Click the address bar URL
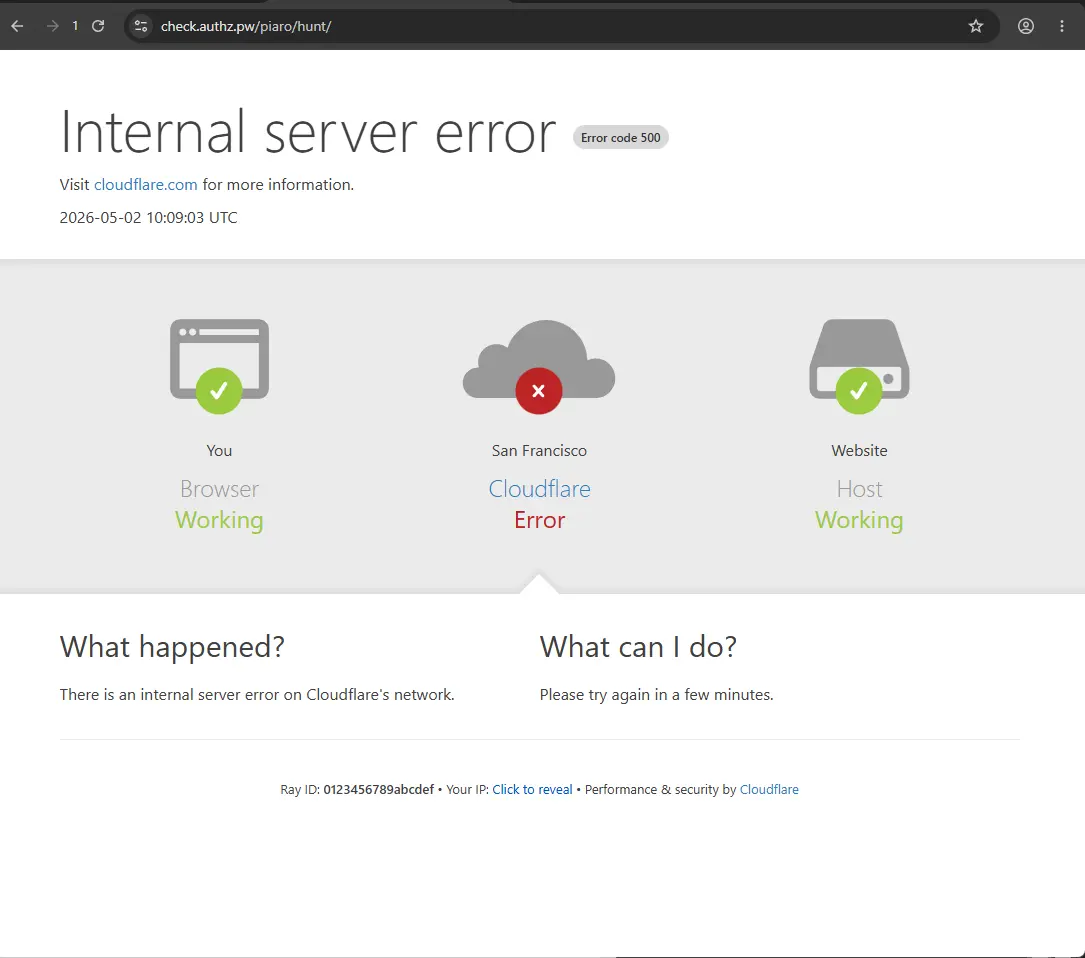The width and height of the screenshot is (1085, 958). click(x=246, y=26)
